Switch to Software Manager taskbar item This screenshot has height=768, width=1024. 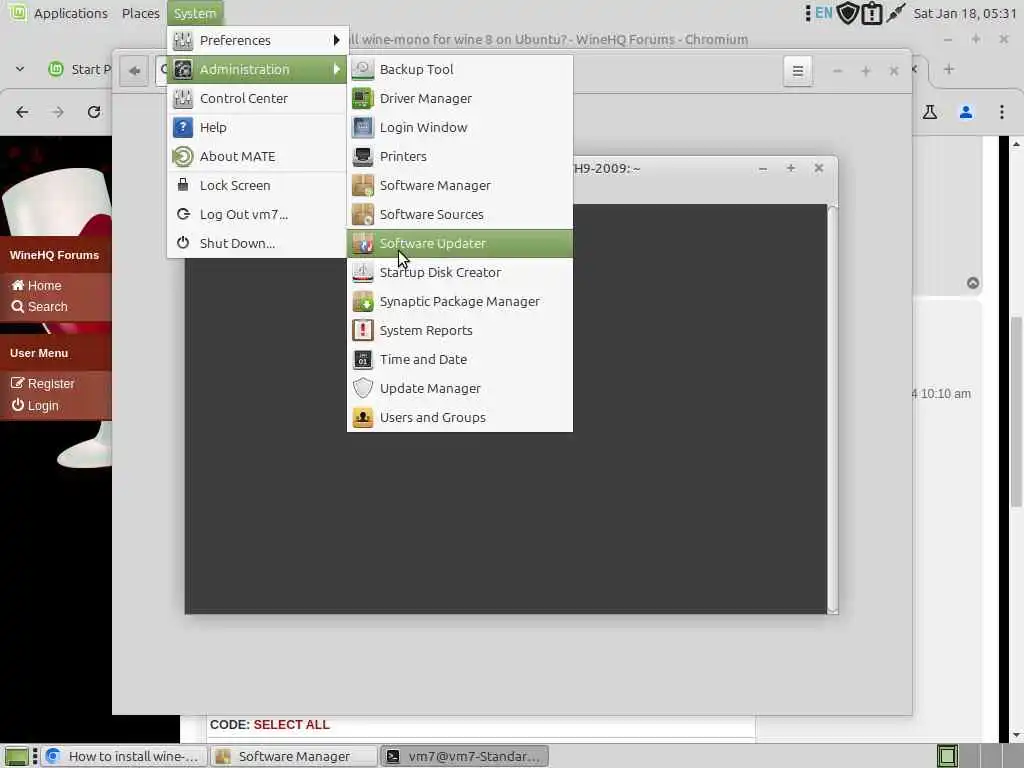point(293,756)
